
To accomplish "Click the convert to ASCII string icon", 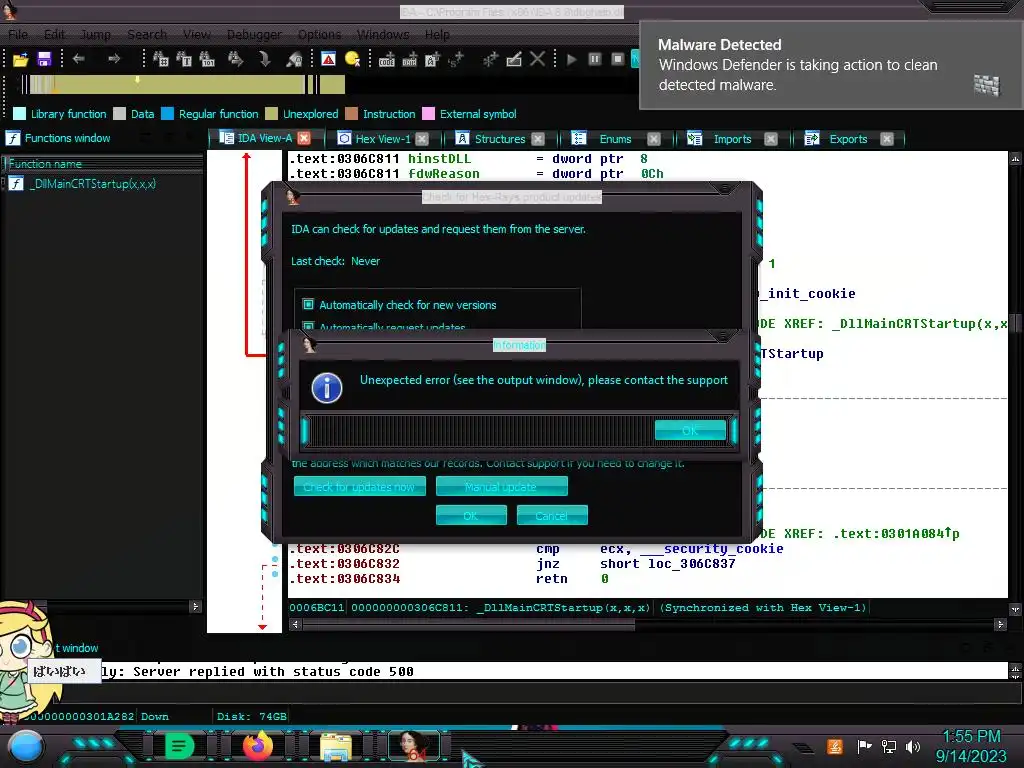I will [x=432, y=59].
